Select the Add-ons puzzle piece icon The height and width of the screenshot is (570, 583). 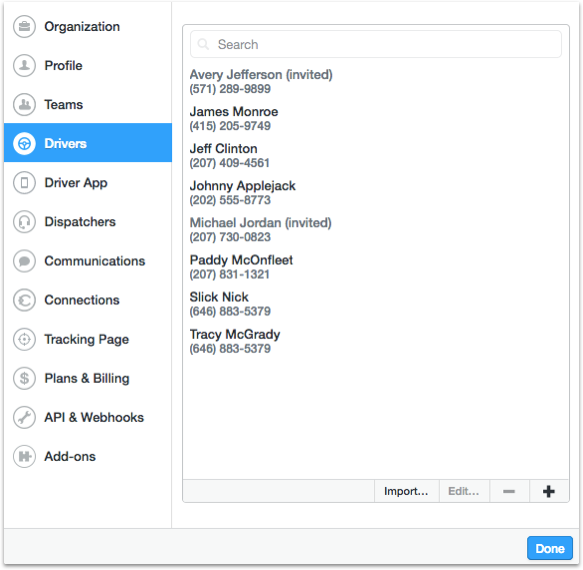click(x=24, y=457)
